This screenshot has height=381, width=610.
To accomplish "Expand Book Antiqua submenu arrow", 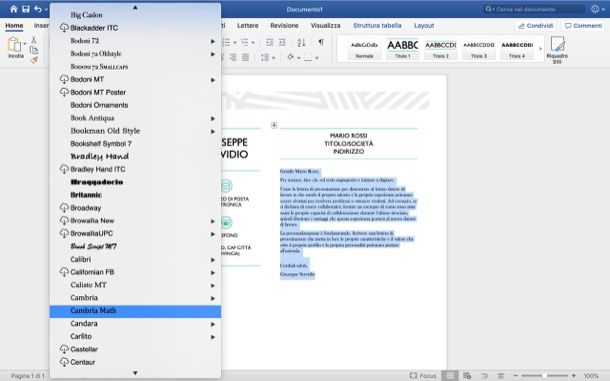I will click(x=213, y=118).
